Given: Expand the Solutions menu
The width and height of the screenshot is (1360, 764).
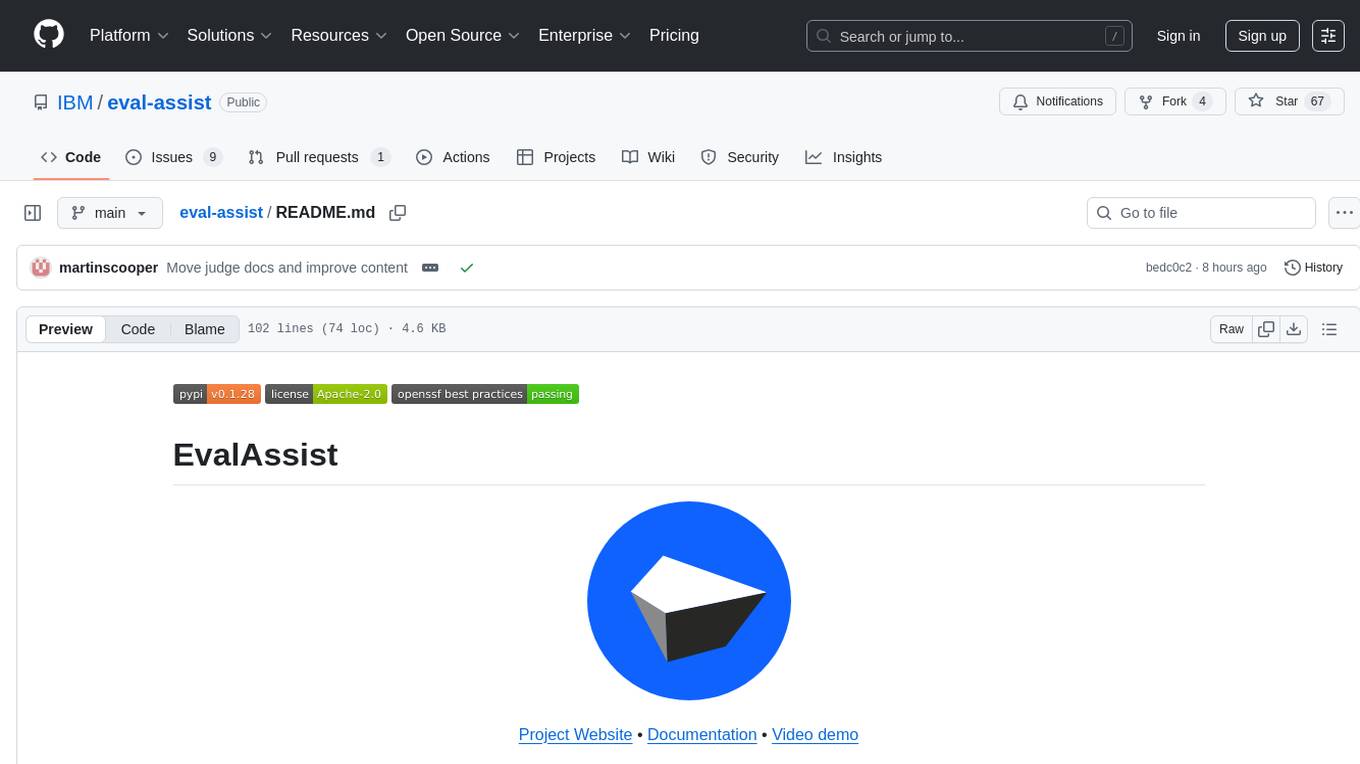Looking at the screenshot, I should 229,35.
